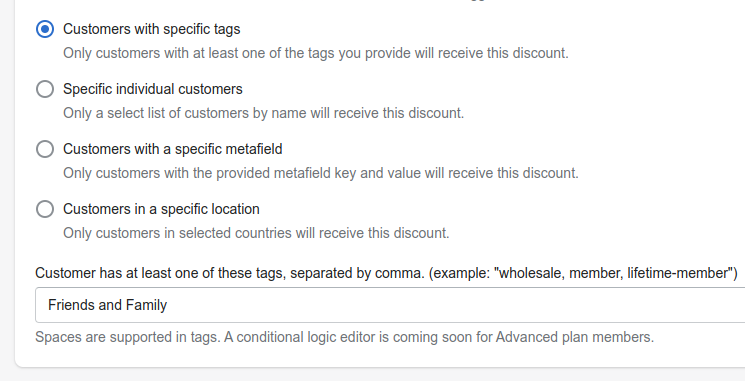Click the 'Customers in a specific location' label

coord(161,209)
